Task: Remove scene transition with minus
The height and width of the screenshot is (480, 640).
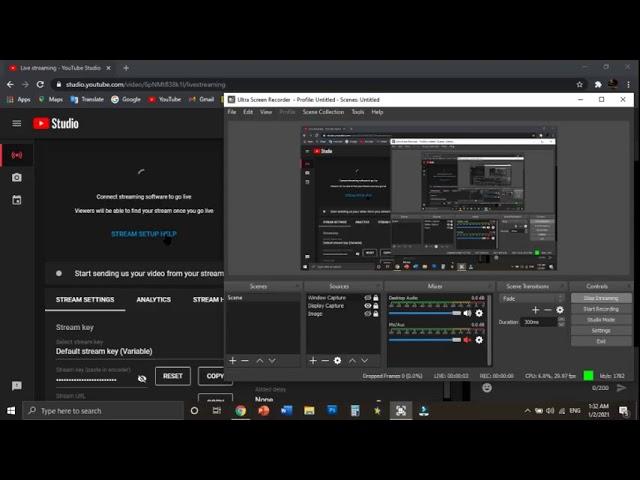Action: point(548,310)
